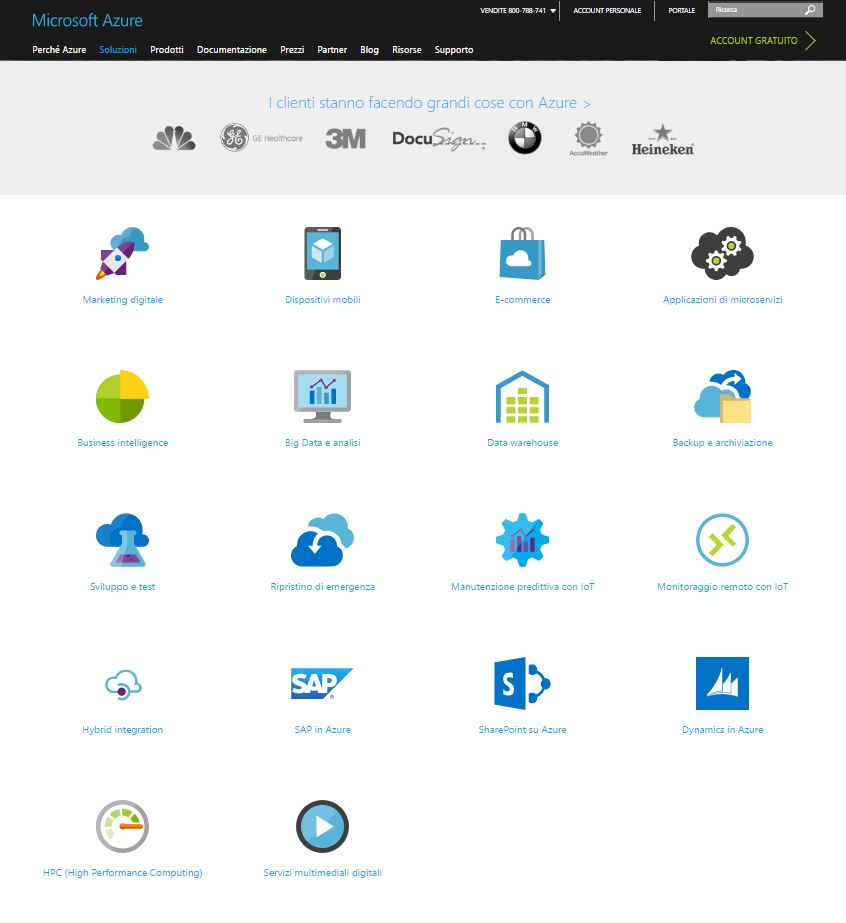The width and height of the screenshot is (846, 923).
Task: Click the Data warehouse building icon
Action: [522, 396]
